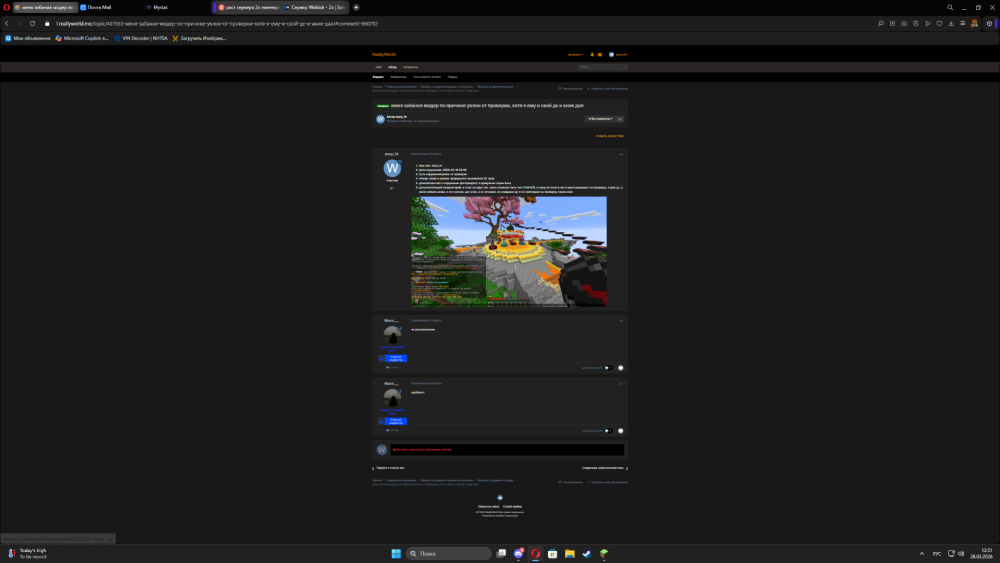Click the reaction heart button on first moderator reply

621,368
